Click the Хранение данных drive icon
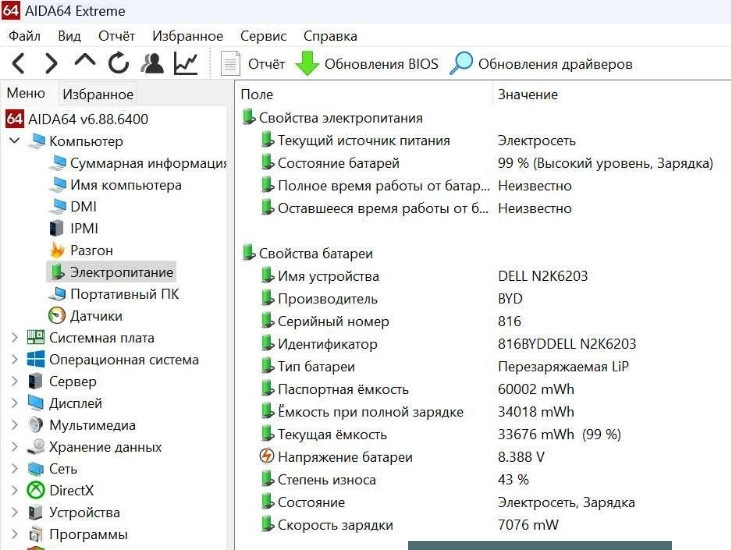 [36, 447]
